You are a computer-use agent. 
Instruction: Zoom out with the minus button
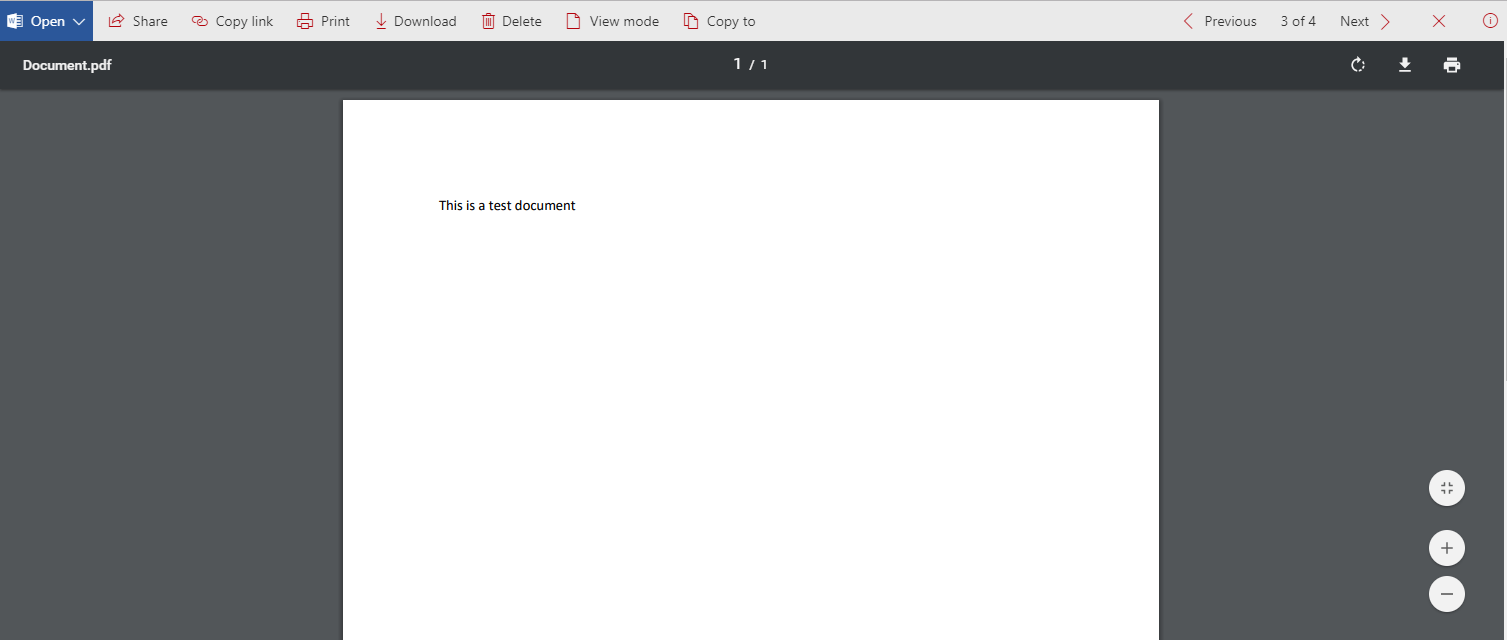[x=1447, y=594]
